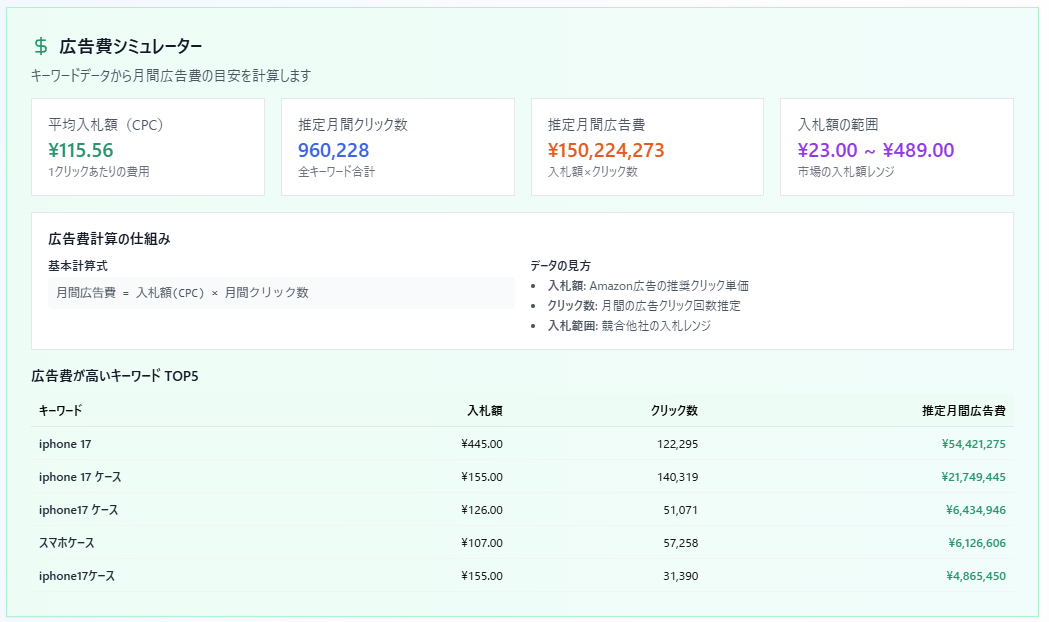1049x622 pixels.
Task: Click the 入札額 column header
Action: (484, 411)
